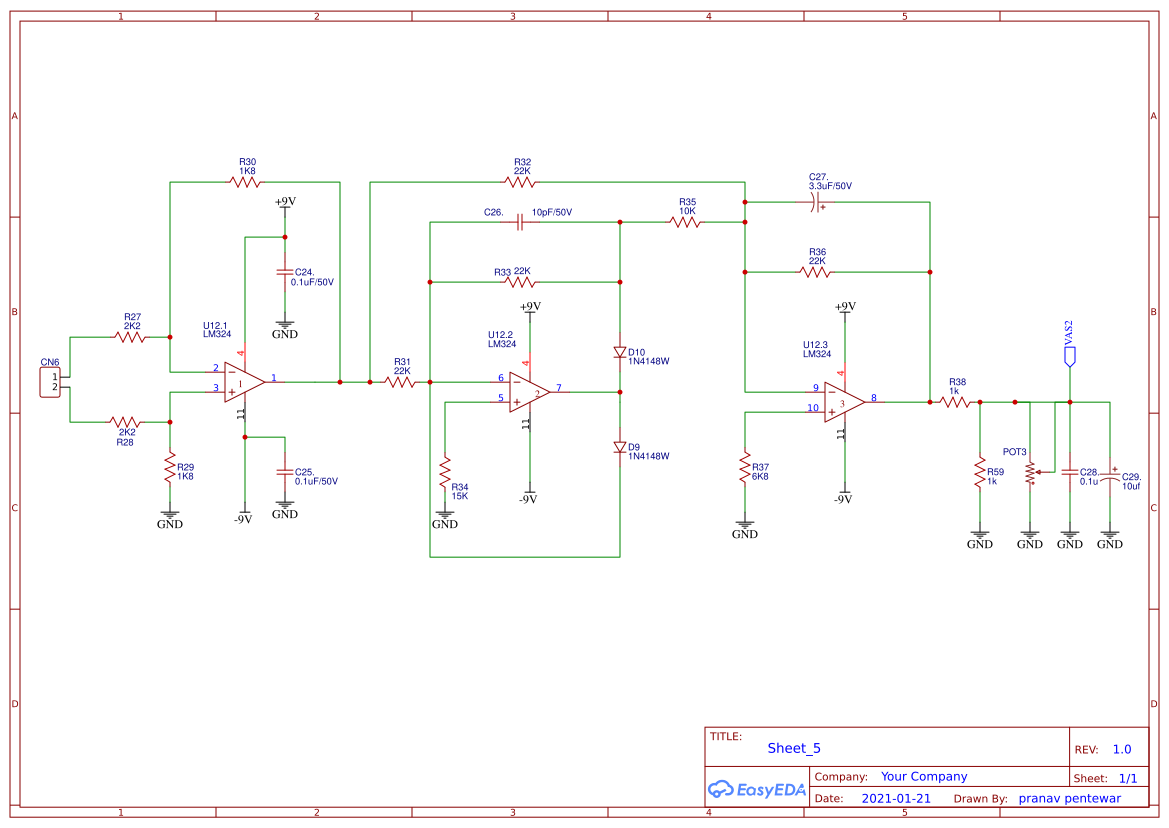The height and width of the screenshot is (828, 1169).
Task: Select the C26 10pF capacitor symbol
Action: click(520, 222)
